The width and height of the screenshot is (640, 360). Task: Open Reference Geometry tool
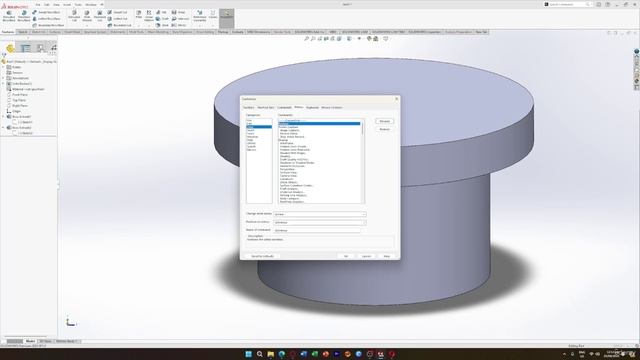click(200, 16)
